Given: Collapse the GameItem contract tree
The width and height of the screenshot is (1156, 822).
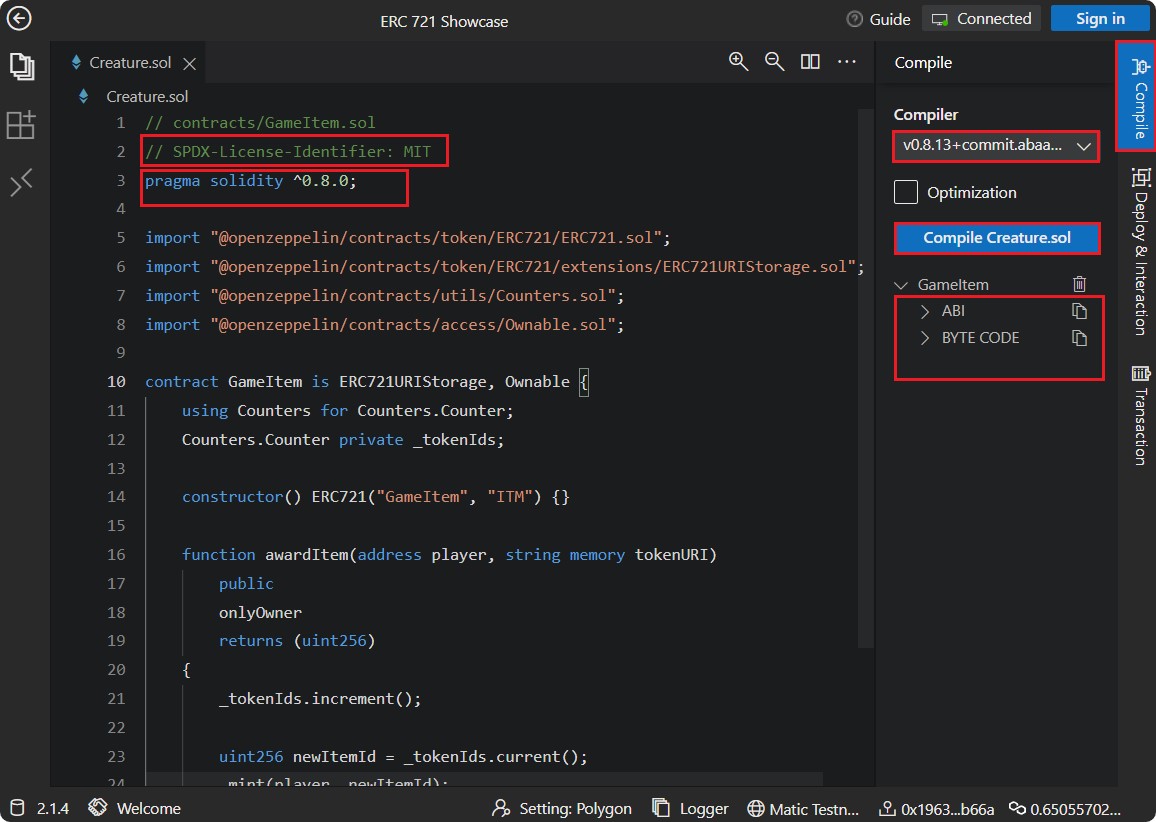Looking at the screenshot, I should (903, 285).
